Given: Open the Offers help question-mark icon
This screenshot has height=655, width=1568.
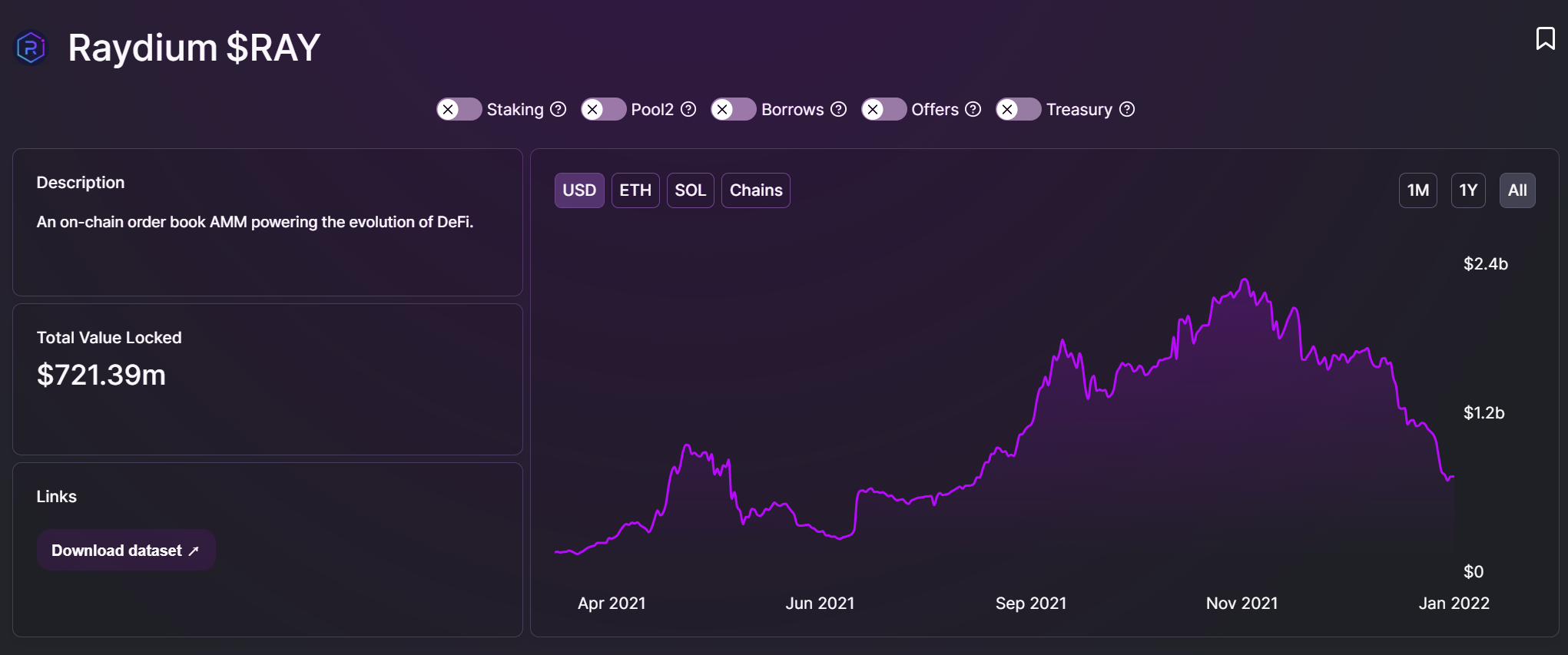Looking at the screenshot, I should coord(973,109).
